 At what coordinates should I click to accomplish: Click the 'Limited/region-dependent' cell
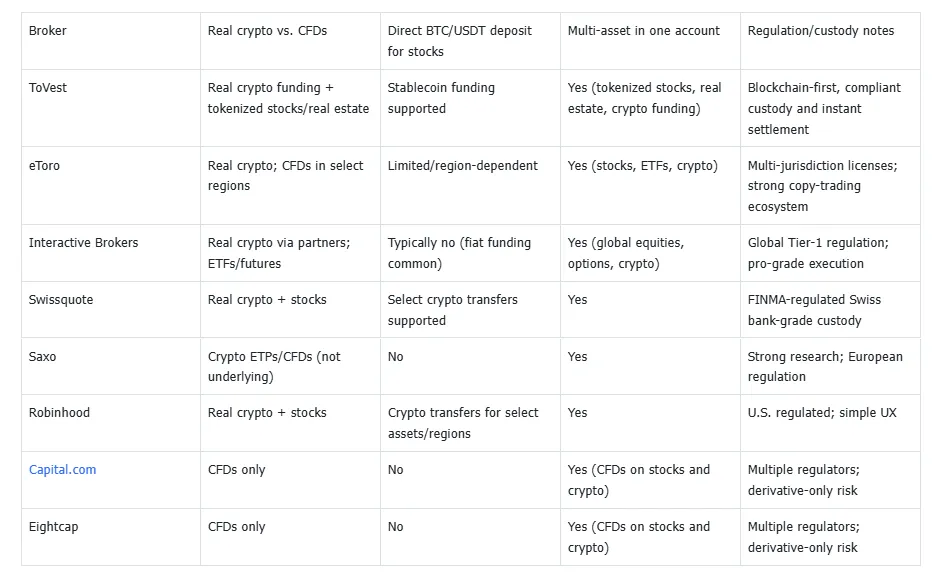[462, 166]
